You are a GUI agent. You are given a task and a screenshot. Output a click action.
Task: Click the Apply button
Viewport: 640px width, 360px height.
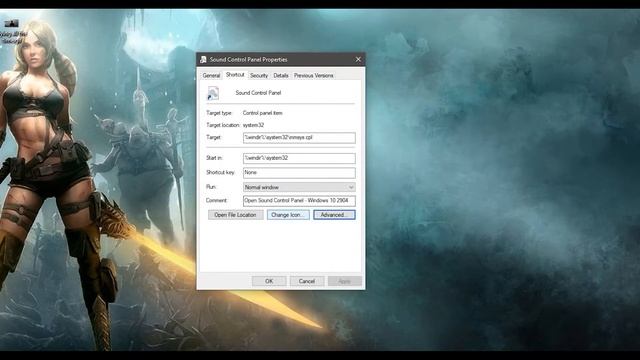(344, 281)
